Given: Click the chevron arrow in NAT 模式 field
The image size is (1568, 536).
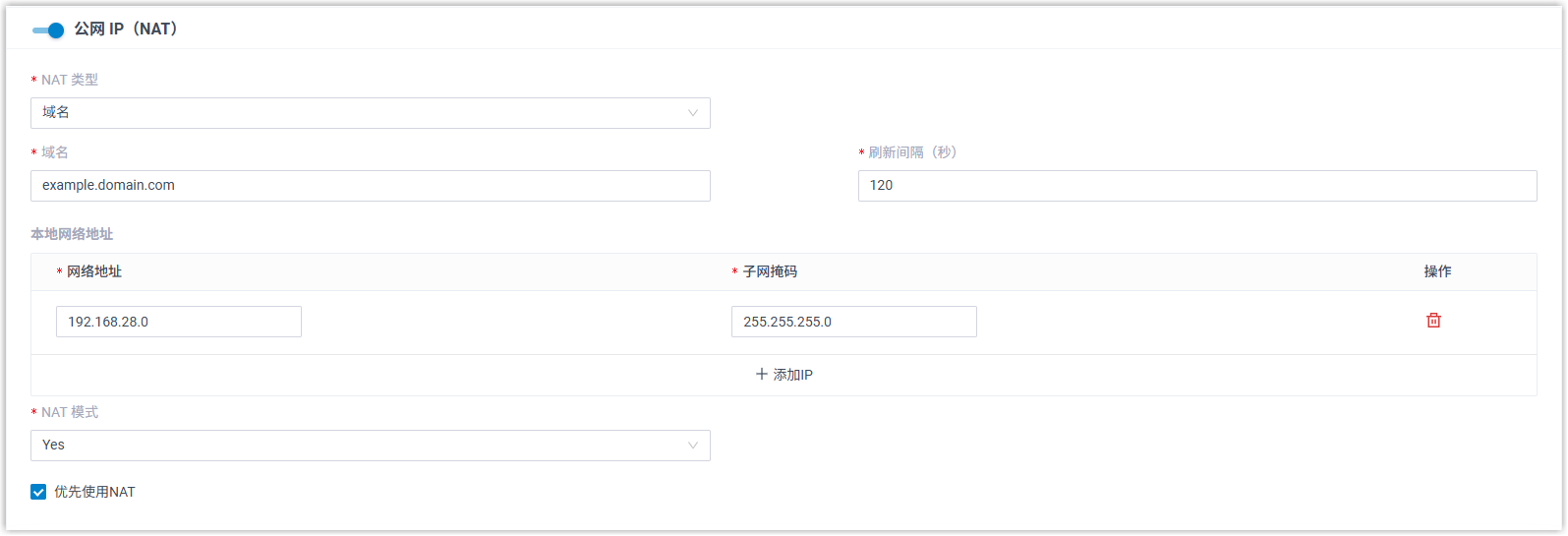Looking at the screenshot, I should click(693, 446).
